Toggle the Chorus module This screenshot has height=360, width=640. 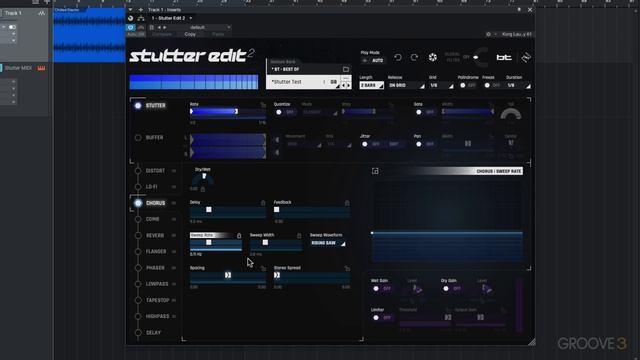[x=138, y=203]
